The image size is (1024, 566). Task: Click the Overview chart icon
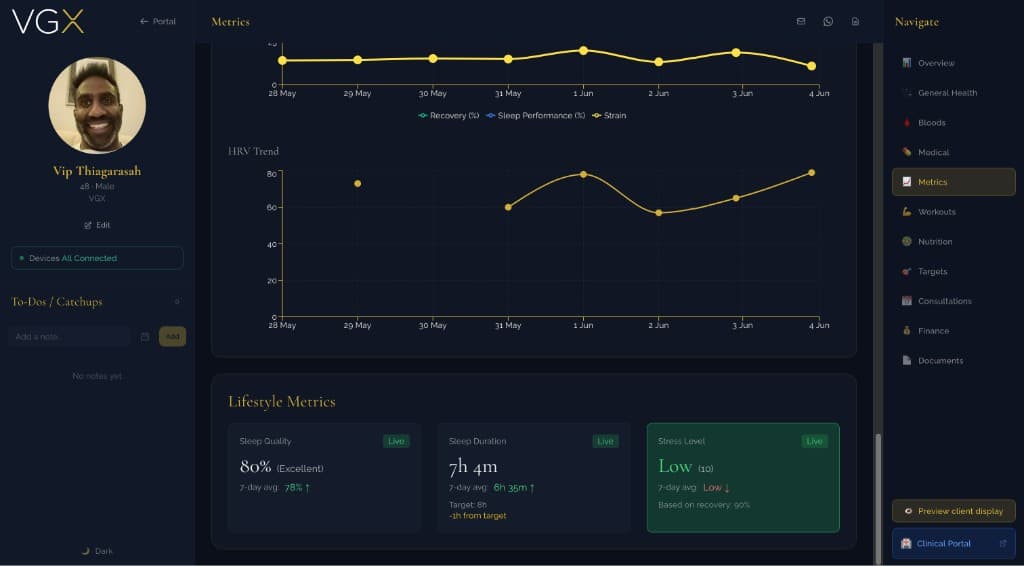pyautogui.click(x=906, y=63)
